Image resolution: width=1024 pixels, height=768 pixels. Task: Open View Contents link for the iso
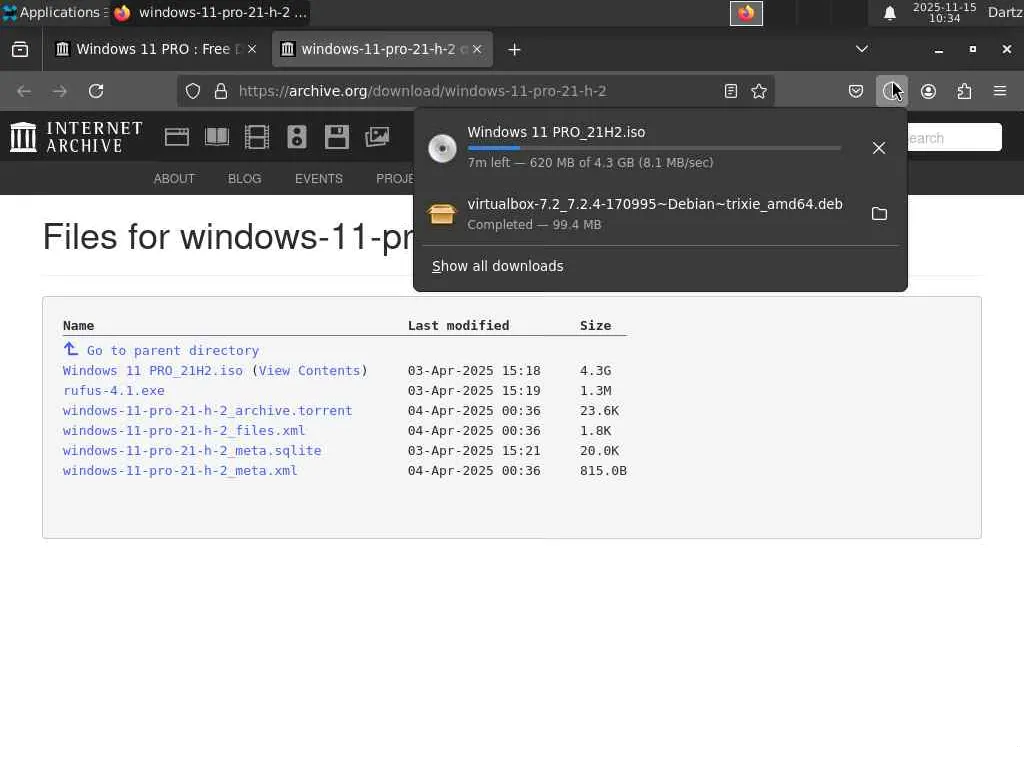[310, 371]
